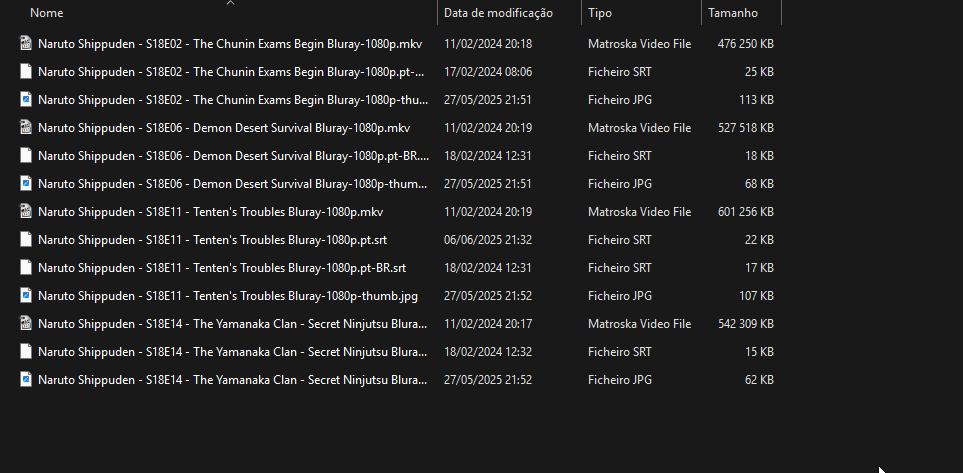Click size value '17 KB'

[x=759, y=268]
